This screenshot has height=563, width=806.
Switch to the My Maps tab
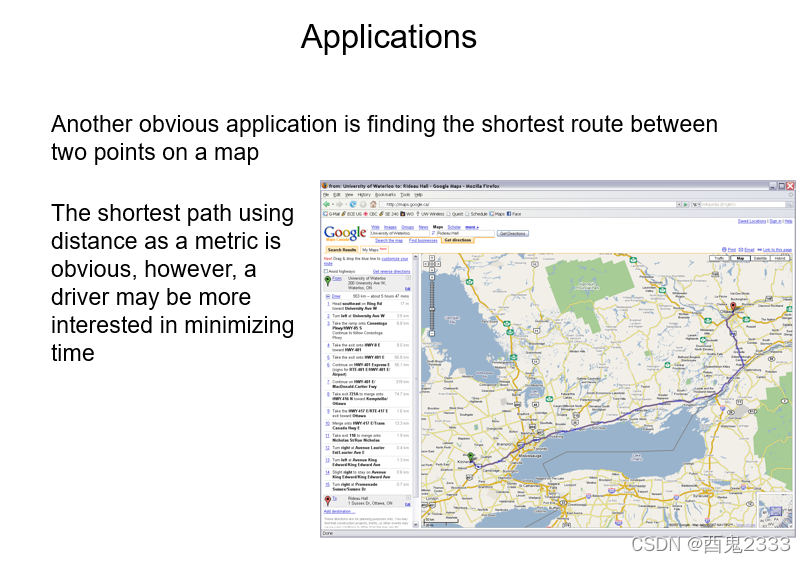click(x=375, y=250)
